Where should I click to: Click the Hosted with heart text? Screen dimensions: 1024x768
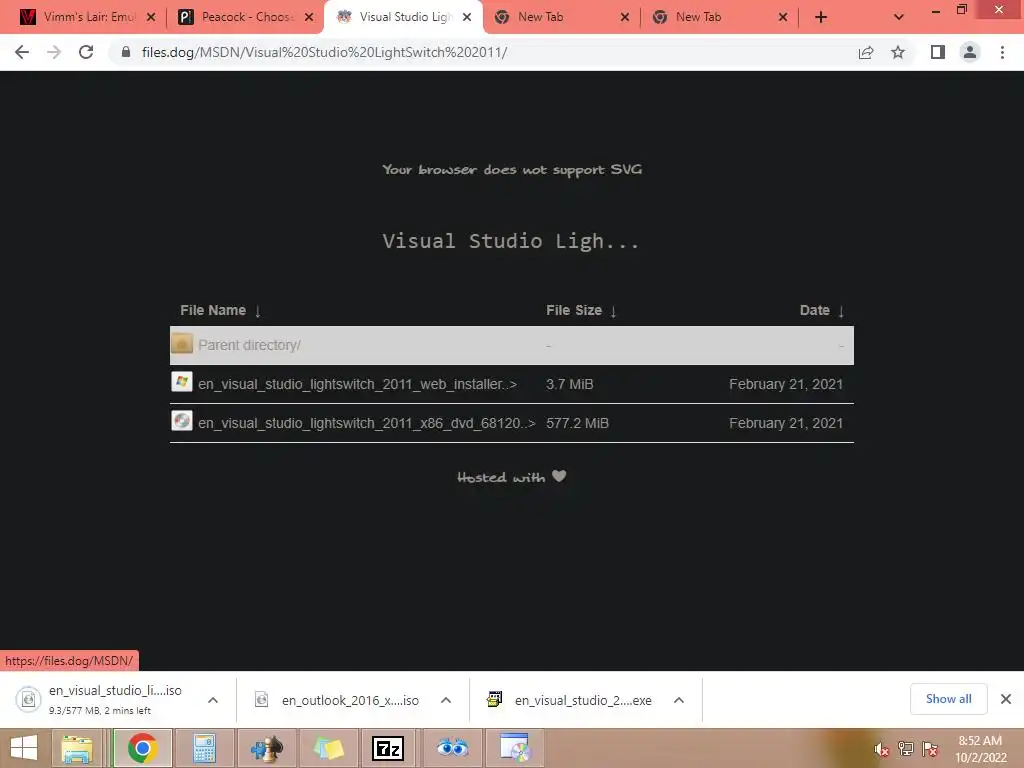[x=511, y=477]
